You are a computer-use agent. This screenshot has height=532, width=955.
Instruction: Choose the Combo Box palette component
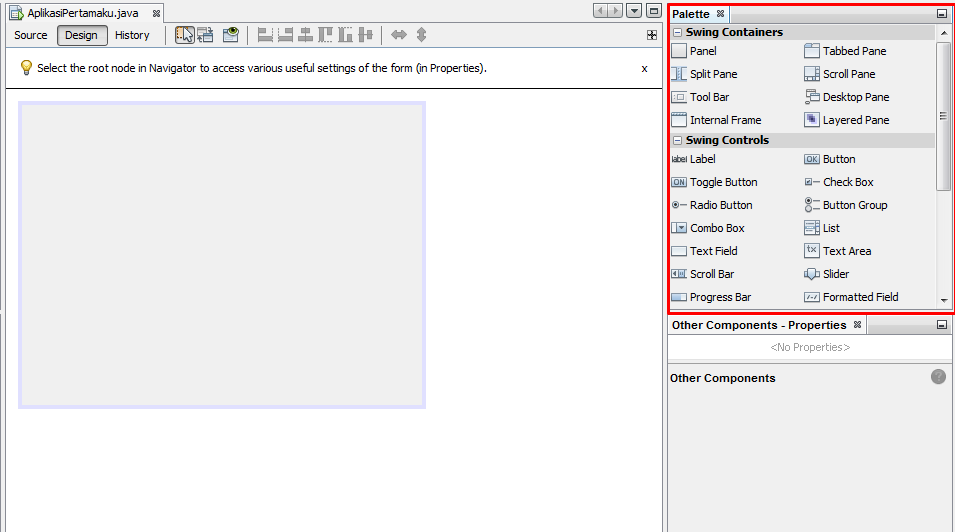click(x=708, y=228)
